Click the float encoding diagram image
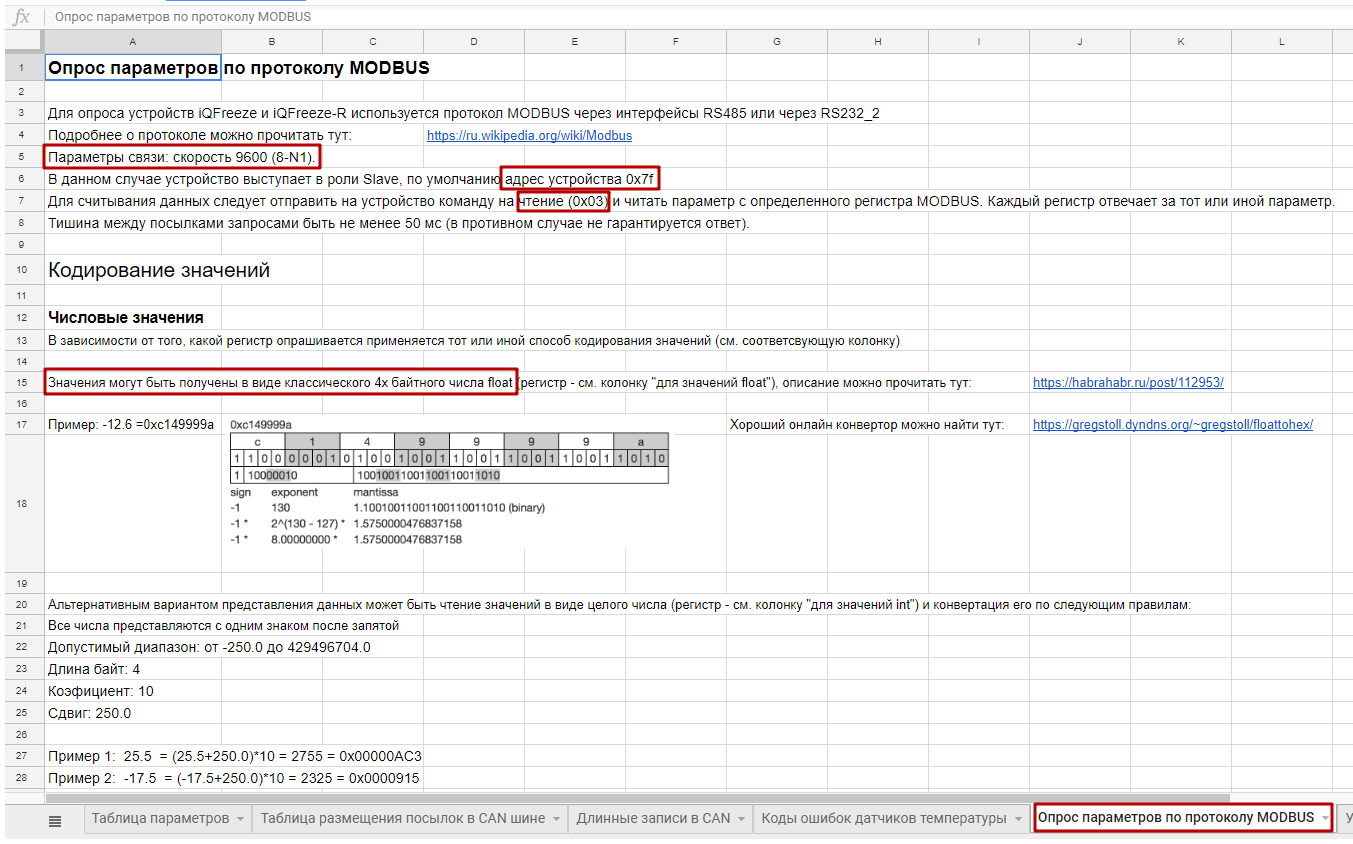 pos(448,489)
